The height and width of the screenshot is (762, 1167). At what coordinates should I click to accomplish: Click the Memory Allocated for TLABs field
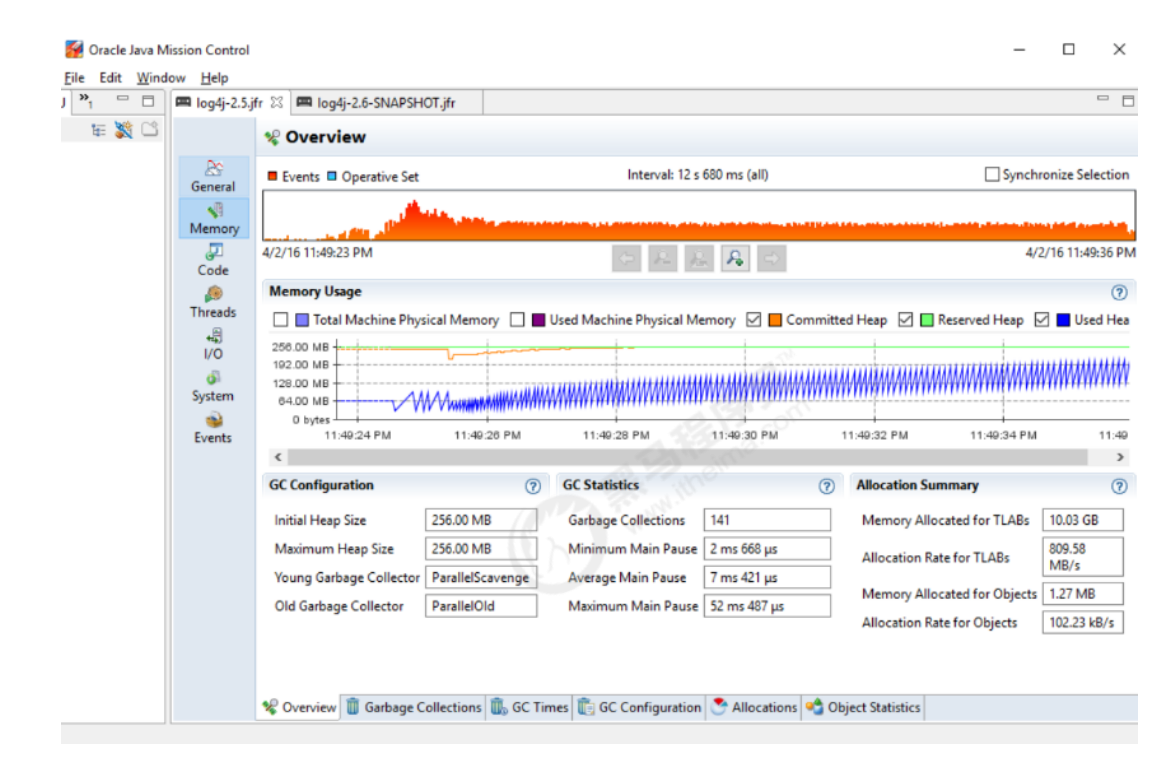point(1082,520)
